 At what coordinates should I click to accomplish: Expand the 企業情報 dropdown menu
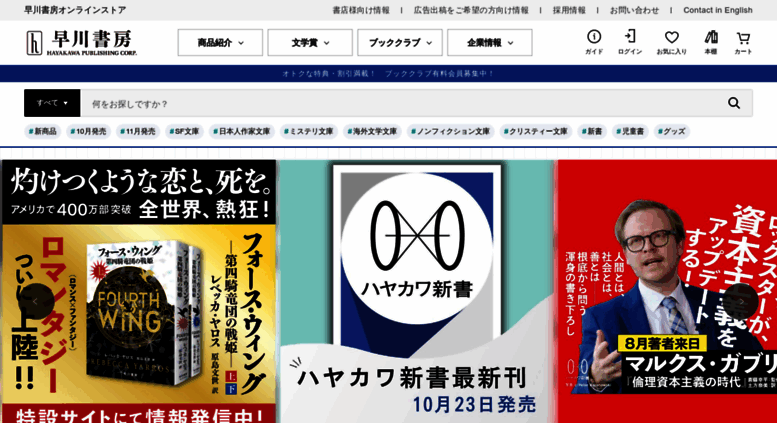[490, 43]
